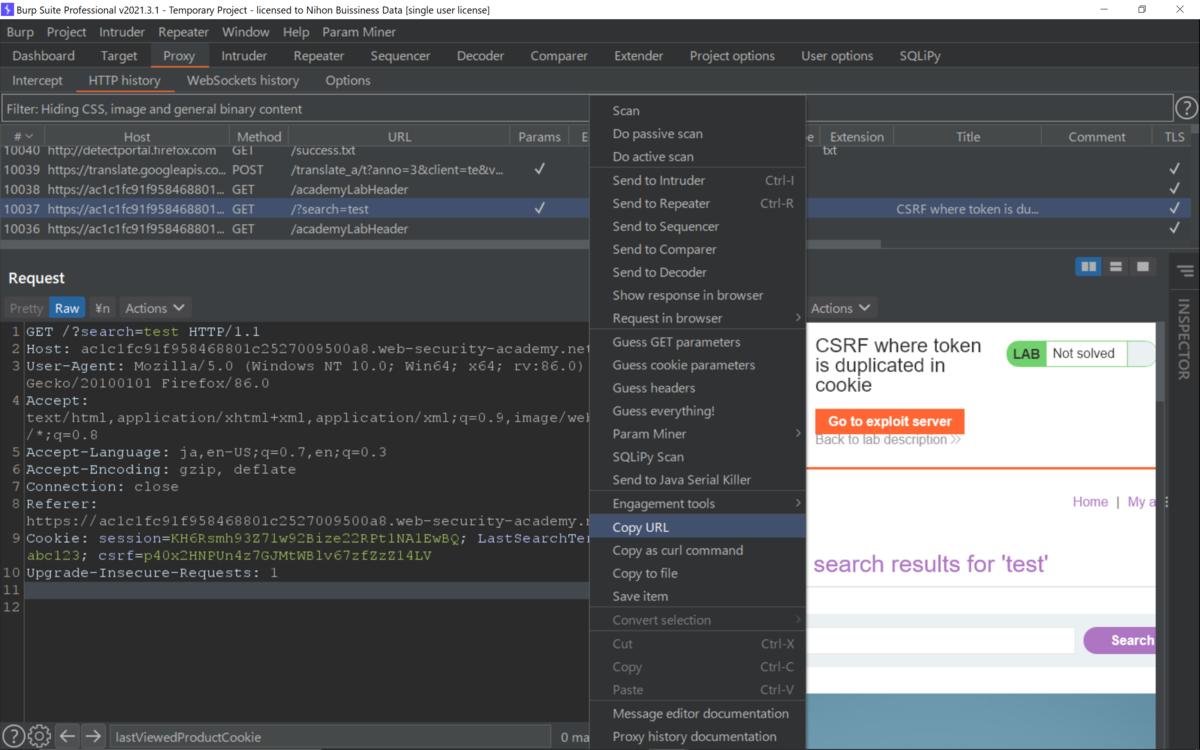This screenshot has width=1200, height=750.
Task: Choose Do active scan in context menu
Action: pyautogui.click(x=697, y=156)
